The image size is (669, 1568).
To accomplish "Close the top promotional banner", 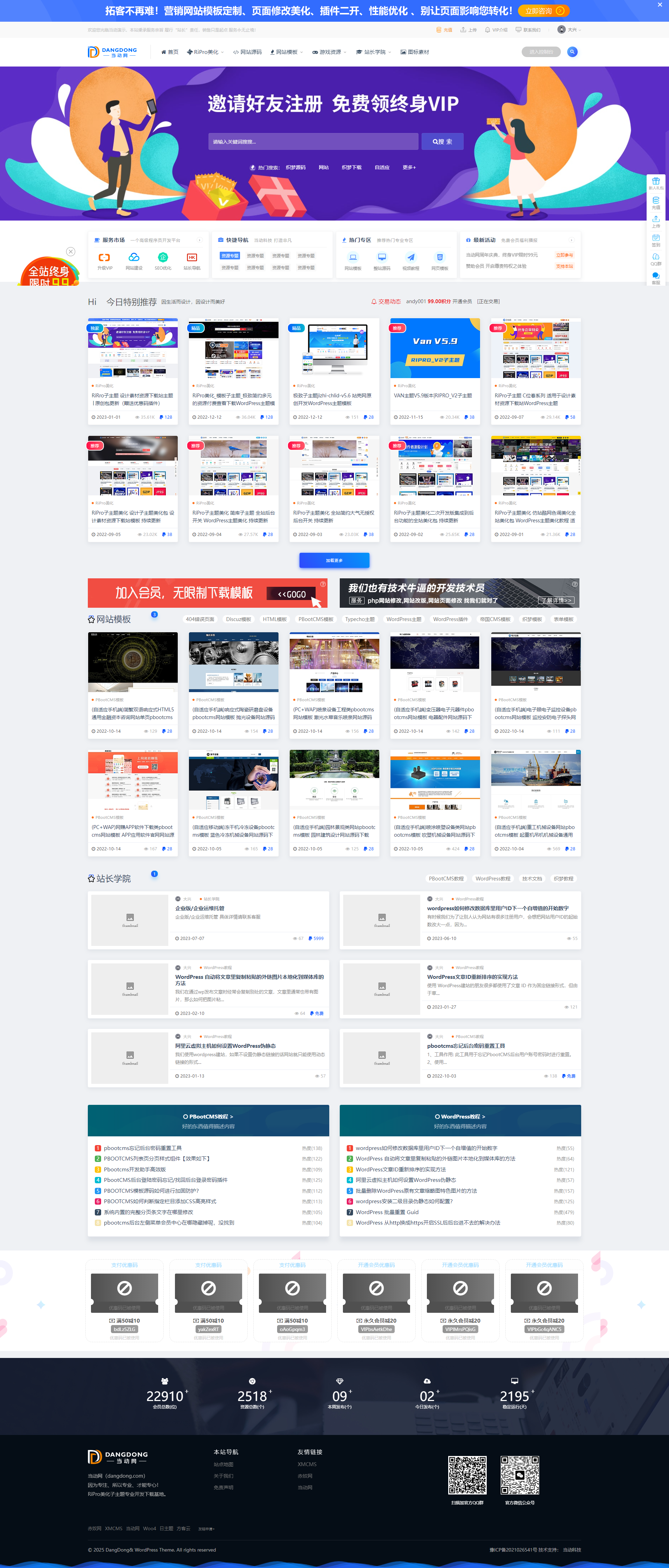I will pyautogui.click(x=660, y=5).
